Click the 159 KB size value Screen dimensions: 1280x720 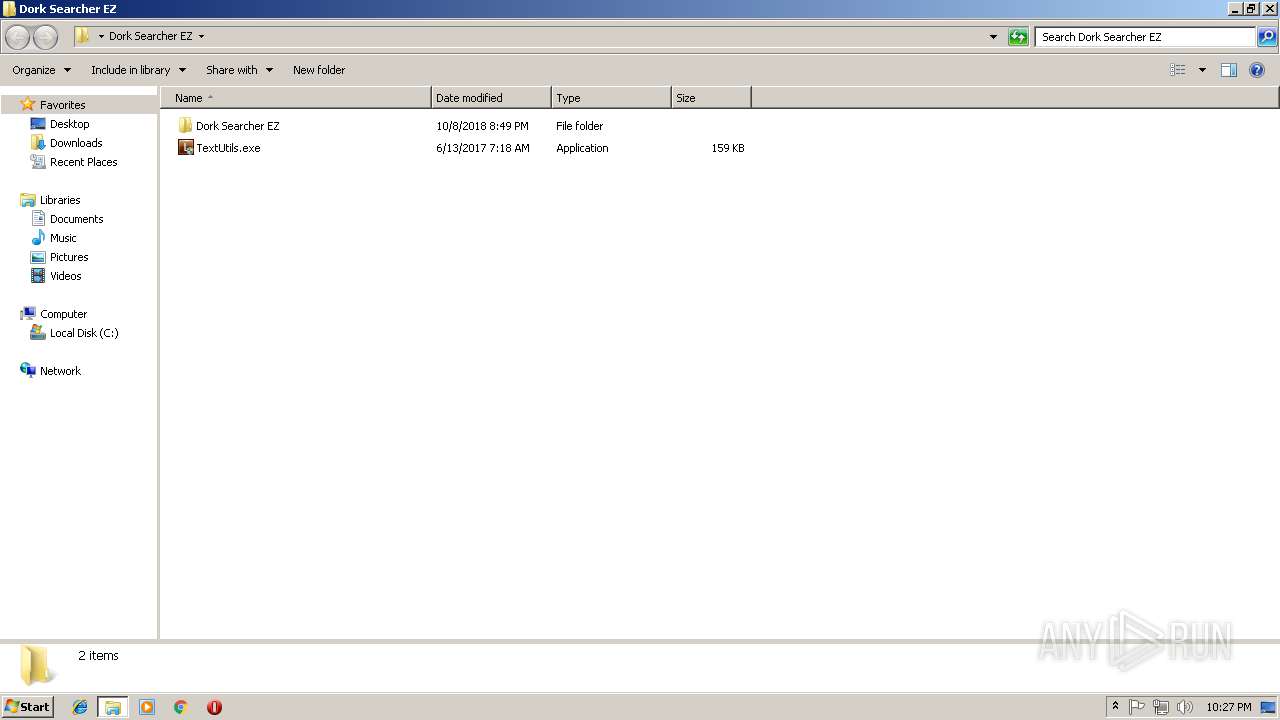(728, 148)
